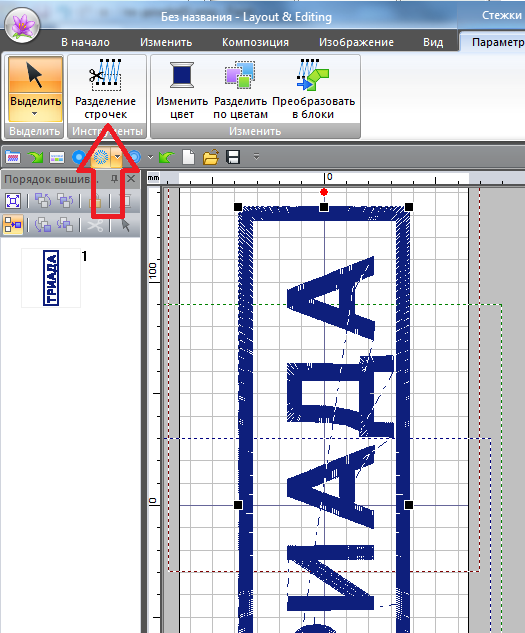Open the design database folder icon

click(x=13, y=157)
